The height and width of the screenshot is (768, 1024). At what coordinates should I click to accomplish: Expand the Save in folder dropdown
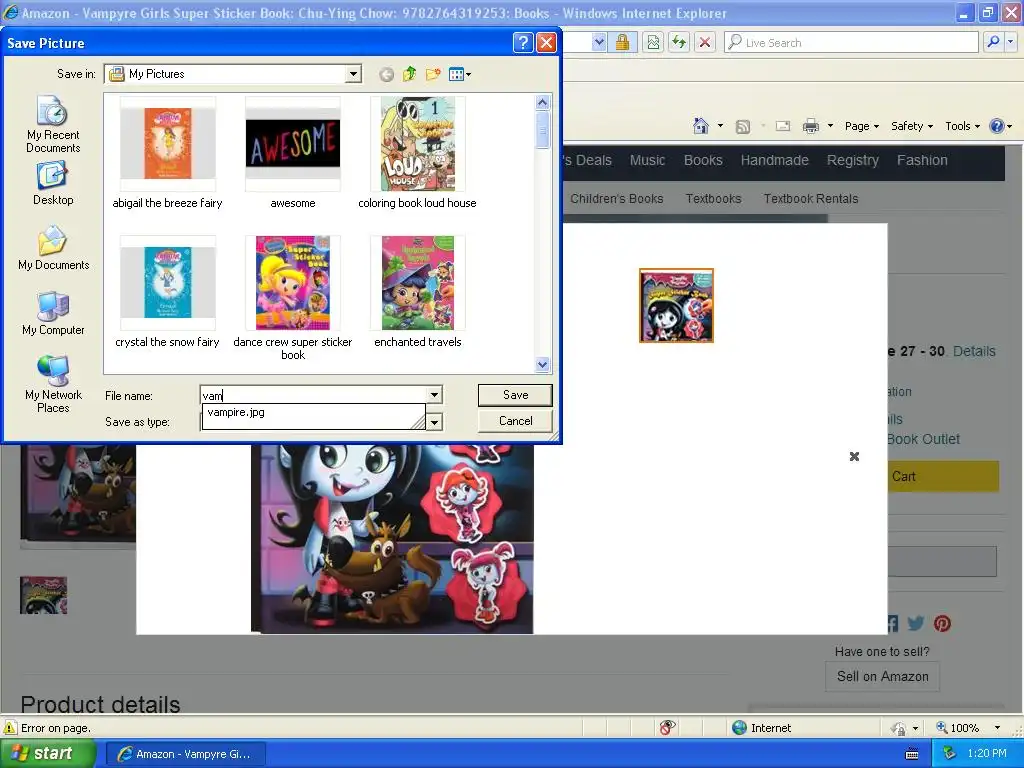click(353, 74)
